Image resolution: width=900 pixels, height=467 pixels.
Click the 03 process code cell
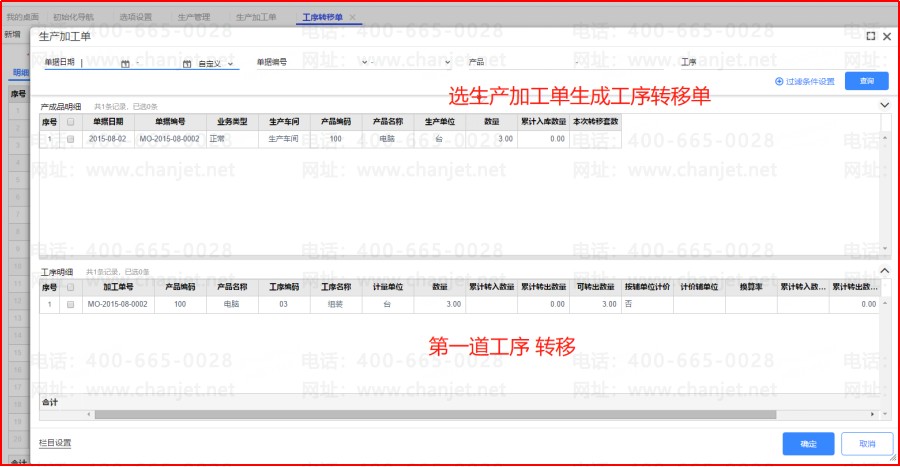pos(284,304)
